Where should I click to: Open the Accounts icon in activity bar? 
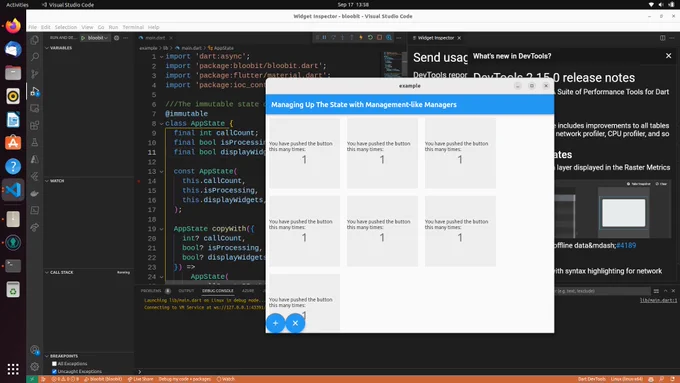coord(35,350)
